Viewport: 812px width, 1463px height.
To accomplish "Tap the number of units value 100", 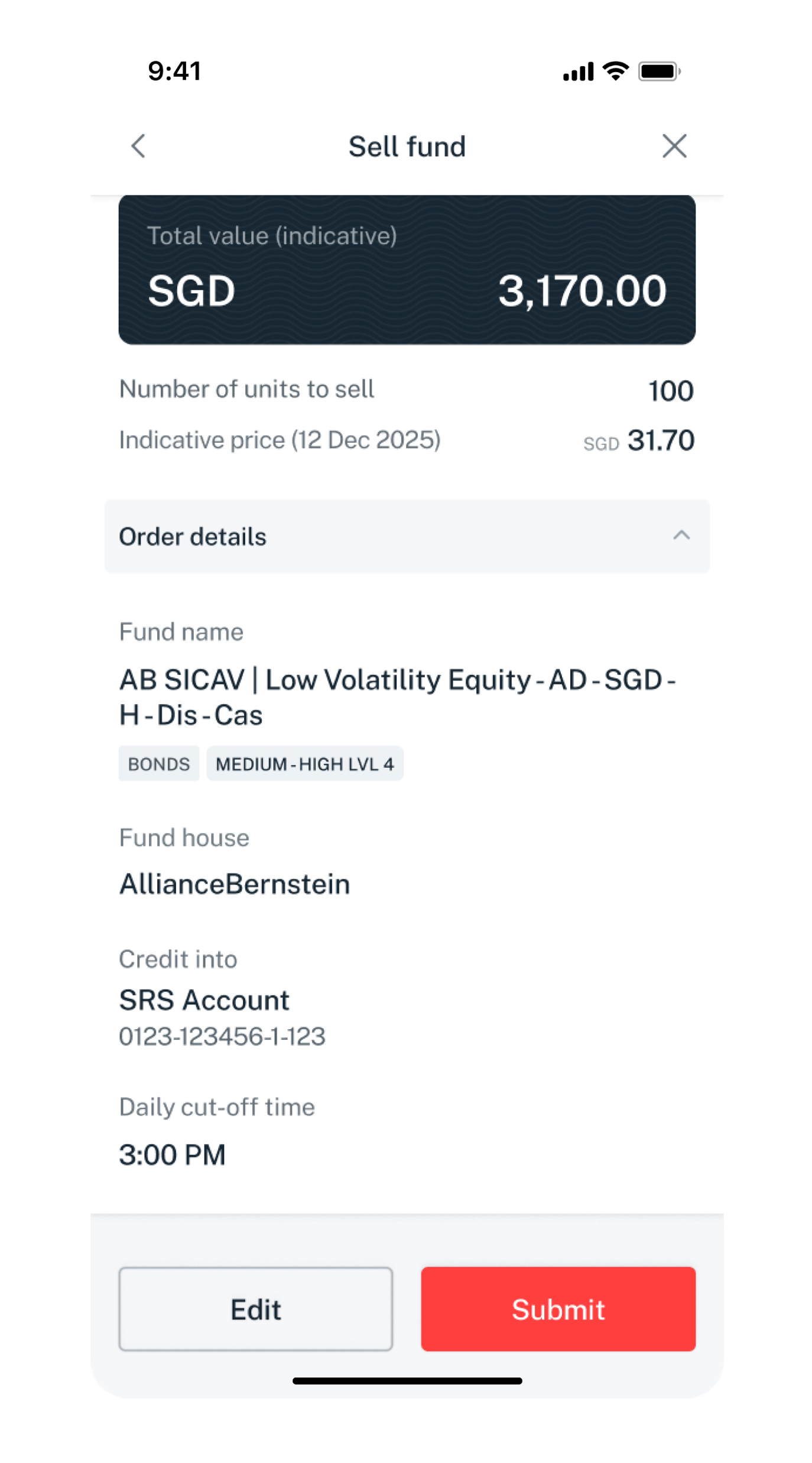I will [670, 391].
